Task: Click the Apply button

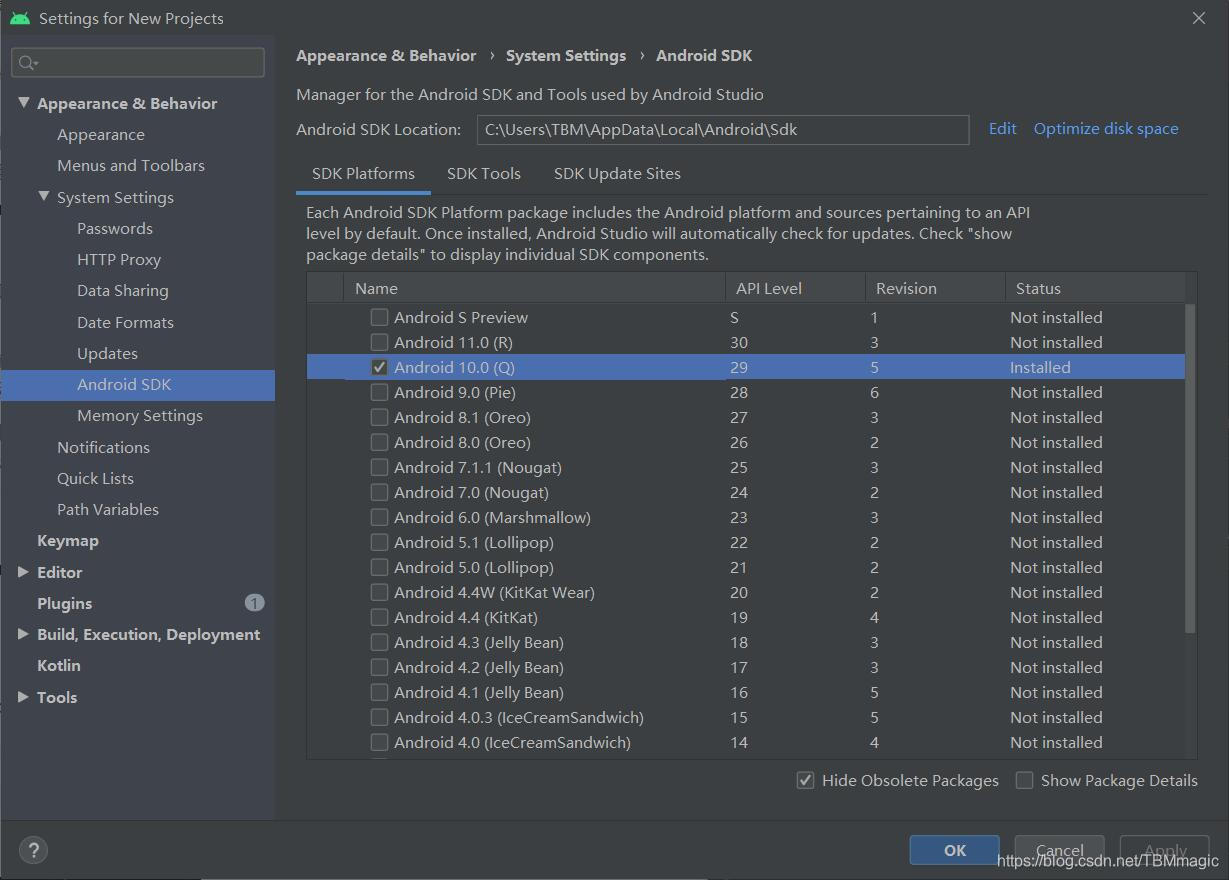Action: 1165,850
